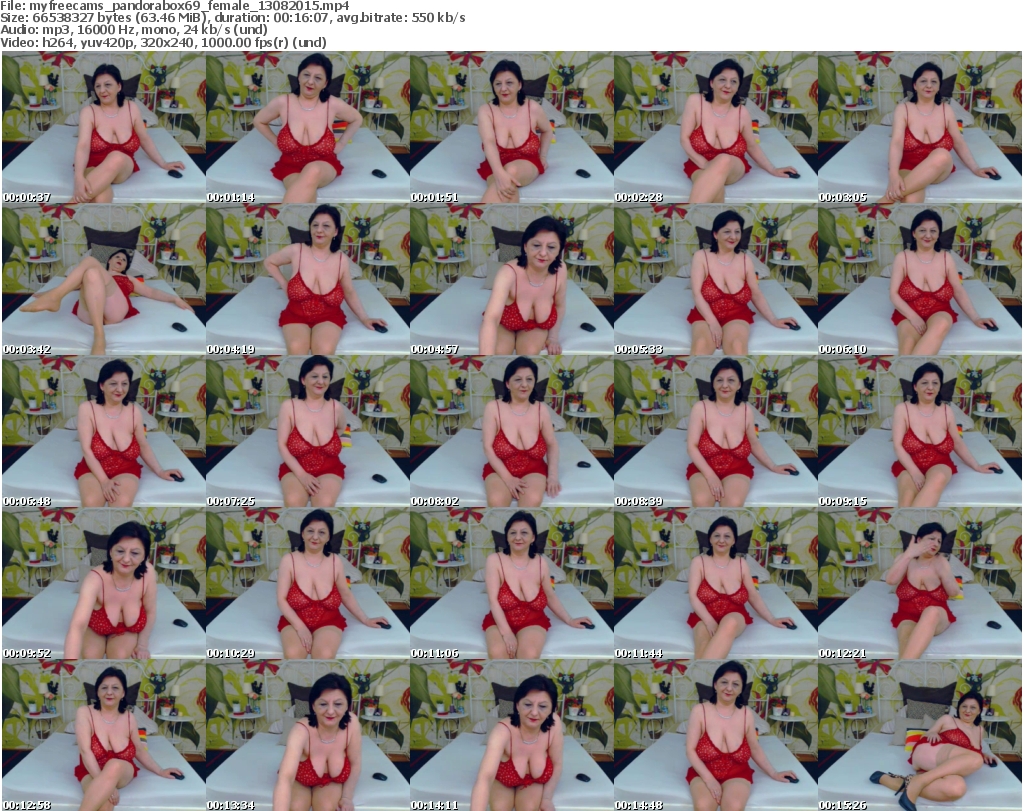Image resolution: width=1024 pixels, height=811 pixels.
Task: Select the thumbnail stamped 00:10:29
Action: pyautogui.click(x=308, y=583)
